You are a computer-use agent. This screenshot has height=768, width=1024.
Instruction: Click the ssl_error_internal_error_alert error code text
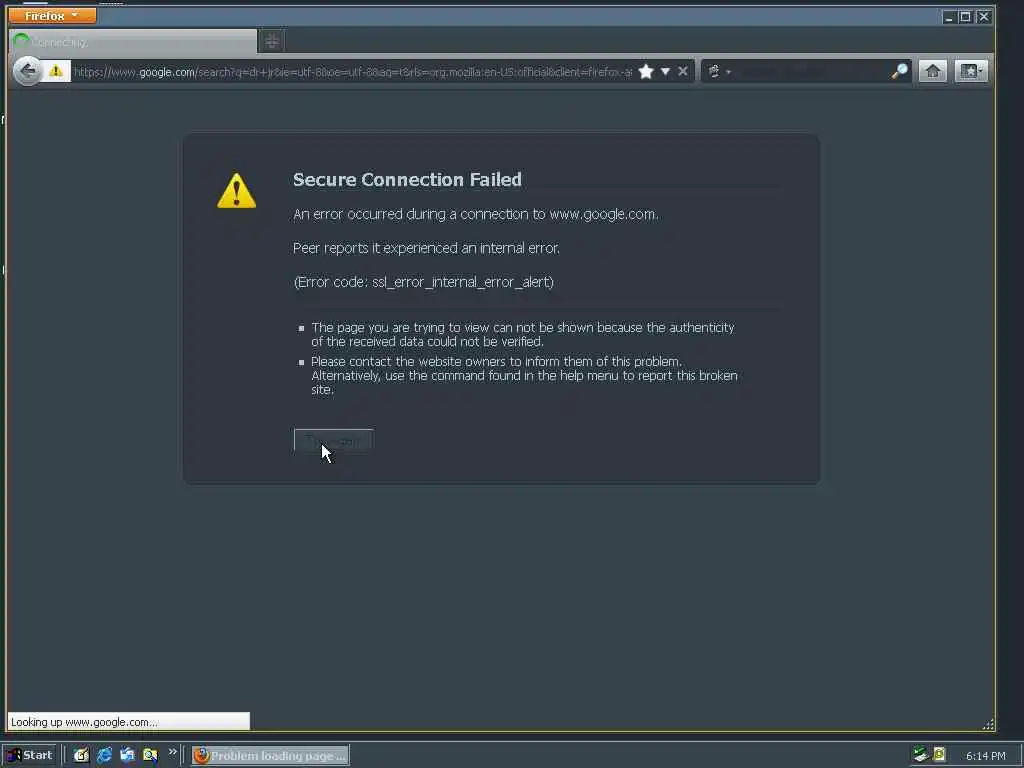pos(462,282)
